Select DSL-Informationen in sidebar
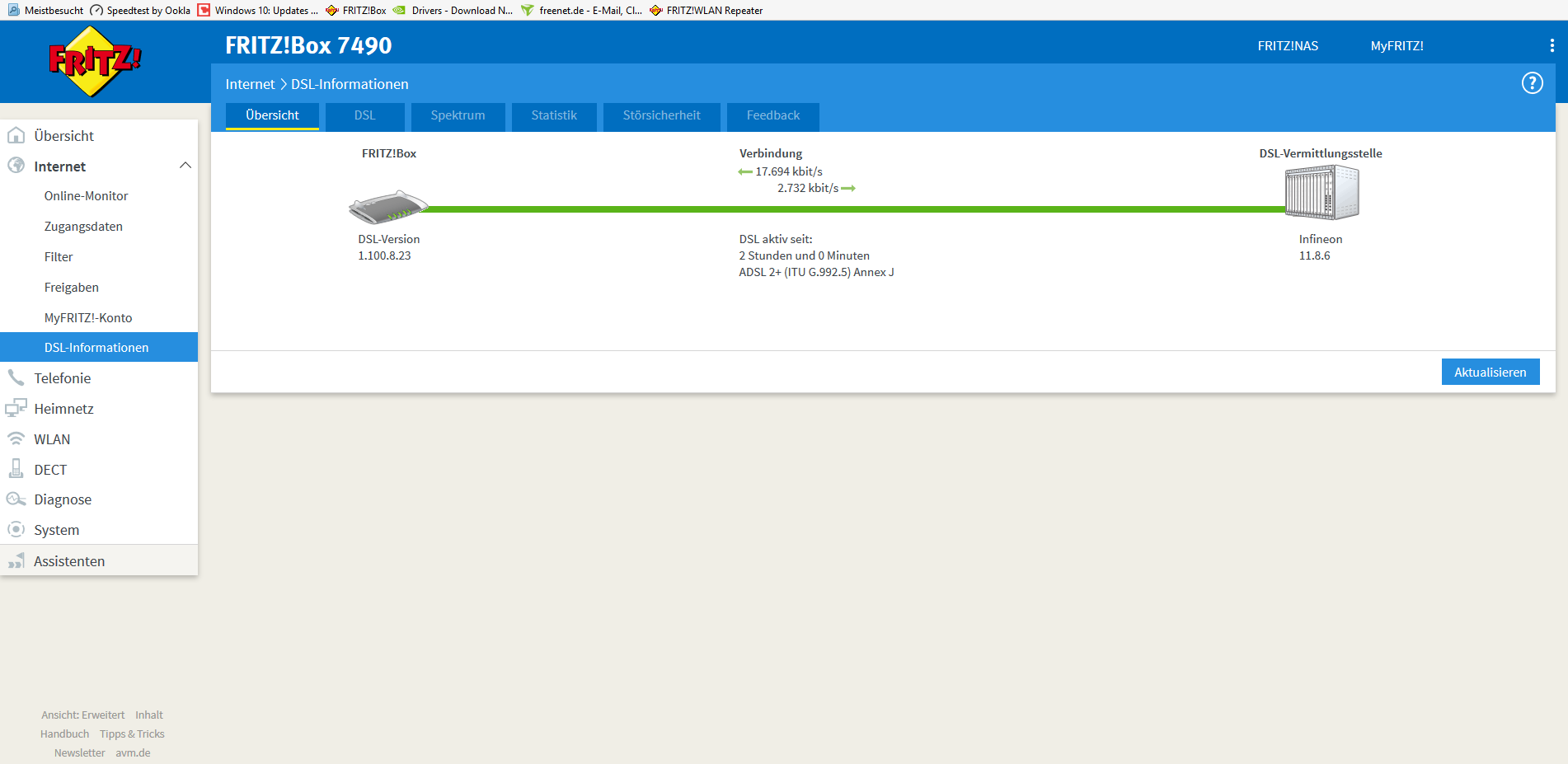The width and height of the screenshot is (1568, 764). 99,347
